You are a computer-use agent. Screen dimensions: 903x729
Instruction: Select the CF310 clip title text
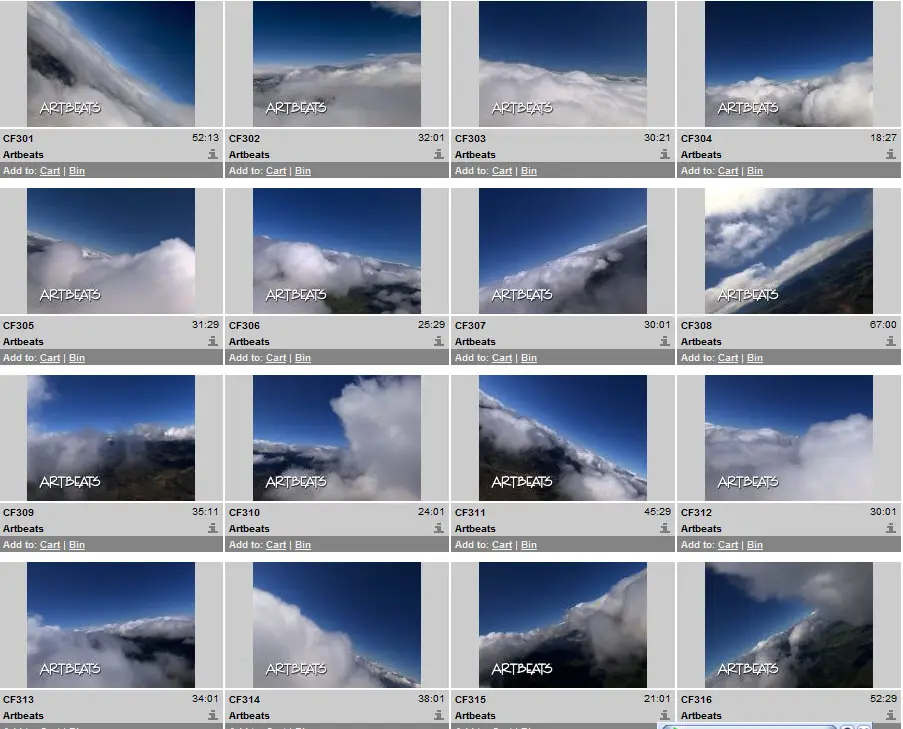[x=244, y=512]
